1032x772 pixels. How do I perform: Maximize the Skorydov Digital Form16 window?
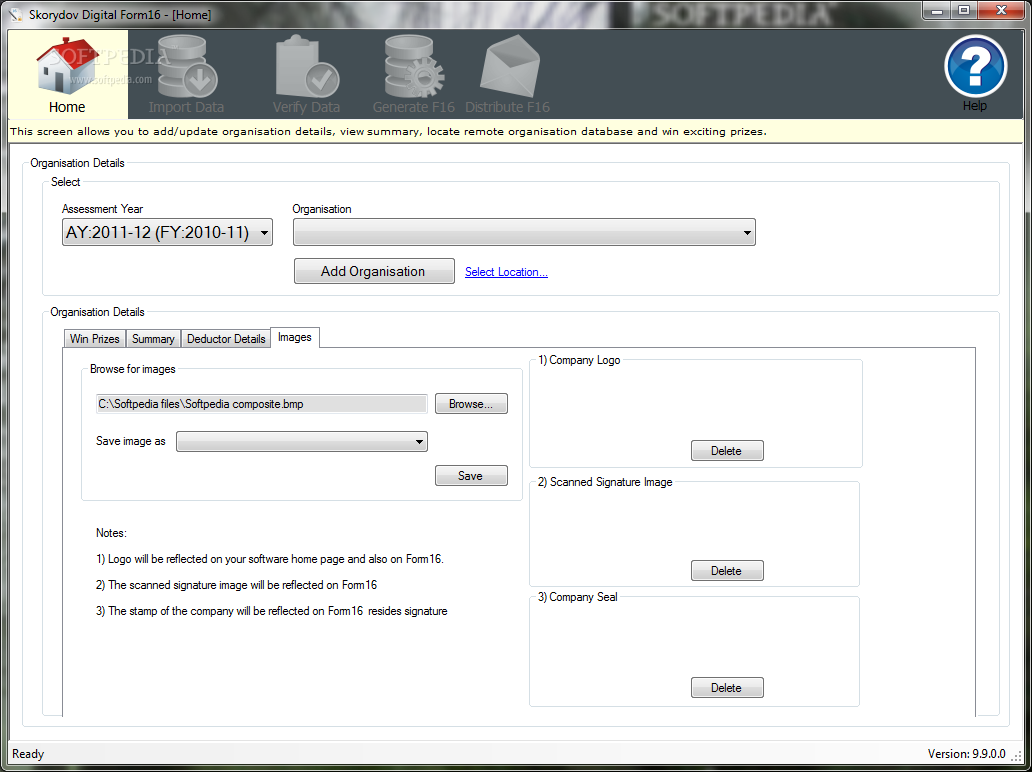pos(964,11)
